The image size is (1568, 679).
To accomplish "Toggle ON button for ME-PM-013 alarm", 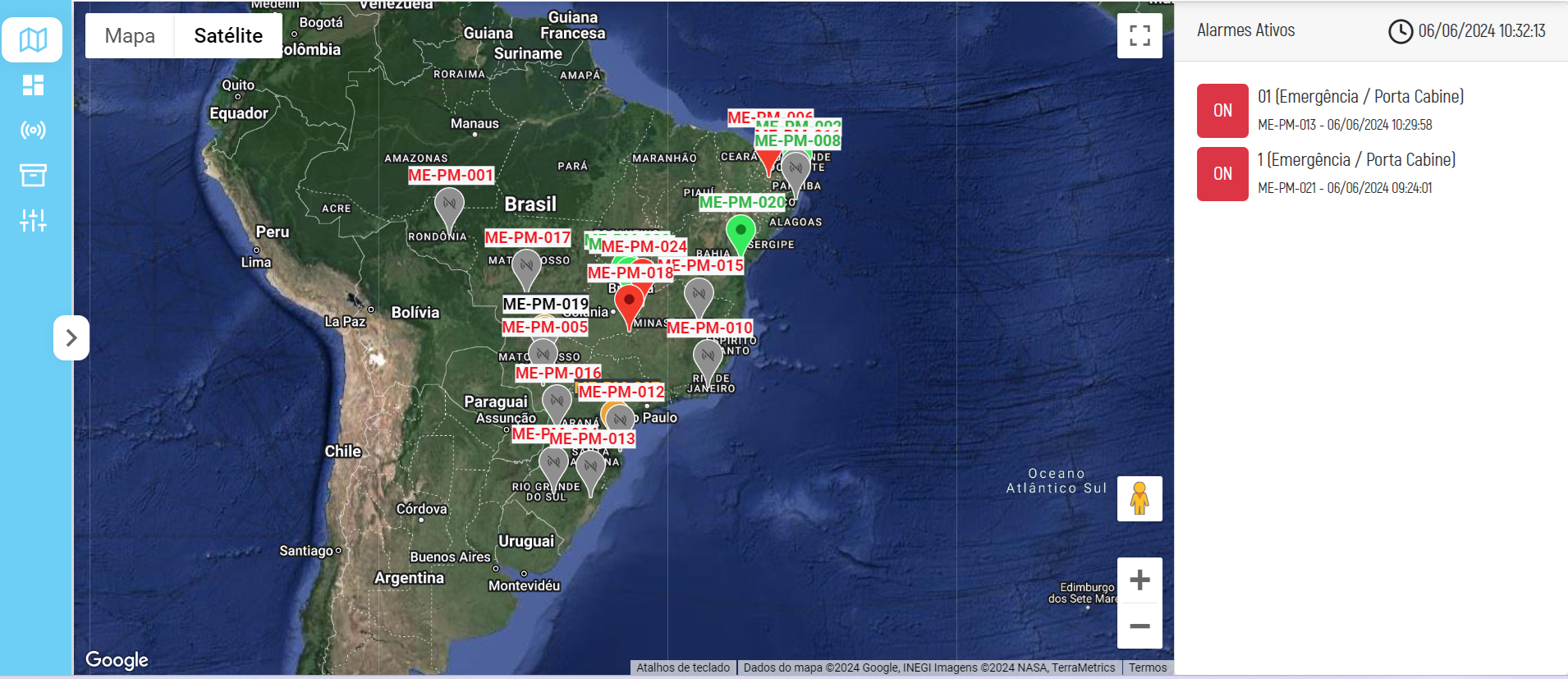I will (x=1222, y=111).
